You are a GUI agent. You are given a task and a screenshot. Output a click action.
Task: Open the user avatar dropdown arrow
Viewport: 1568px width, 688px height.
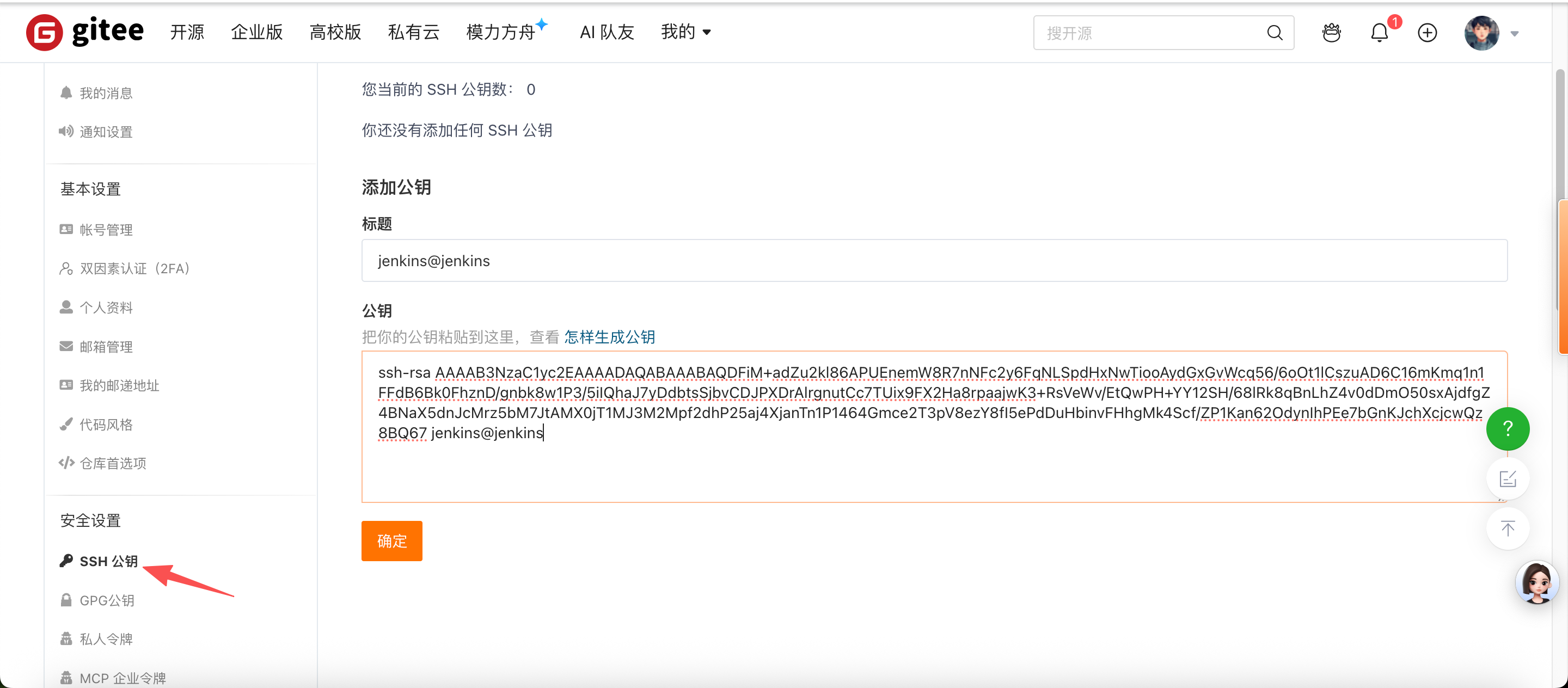pos(1515,34)
